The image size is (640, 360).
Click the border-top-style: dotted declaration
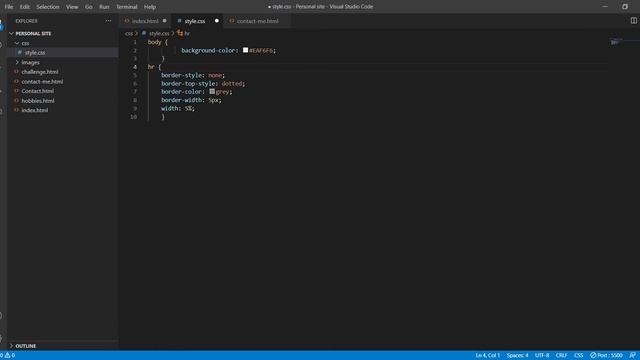click(203, 83)
